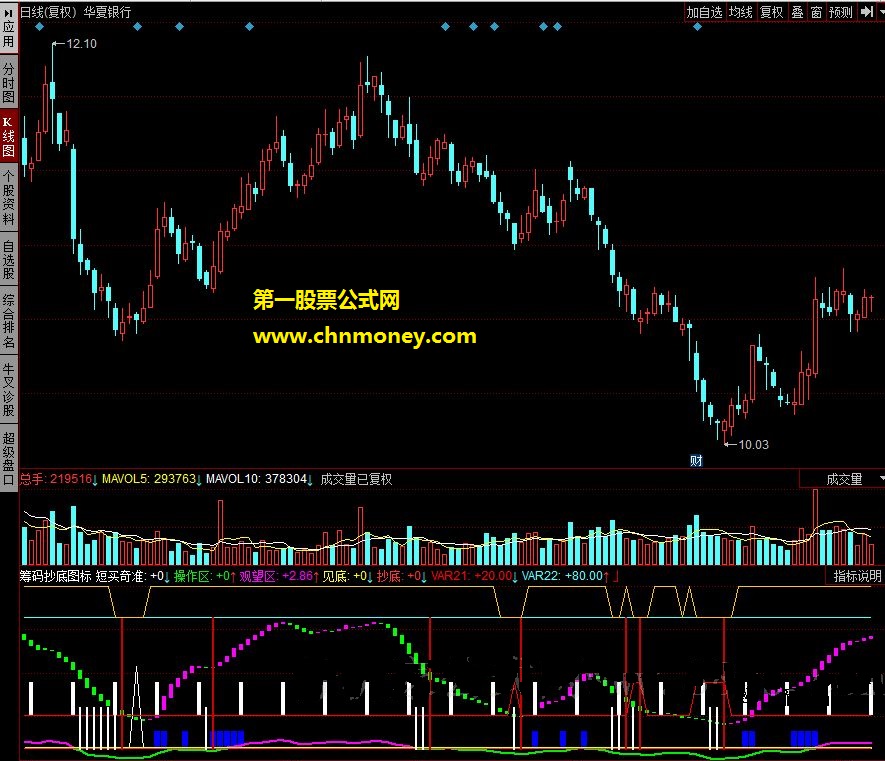This screenshot has width=885, height=761.
Task: Click the 财 financial marker icon
Action: click(x=696, y=461)
